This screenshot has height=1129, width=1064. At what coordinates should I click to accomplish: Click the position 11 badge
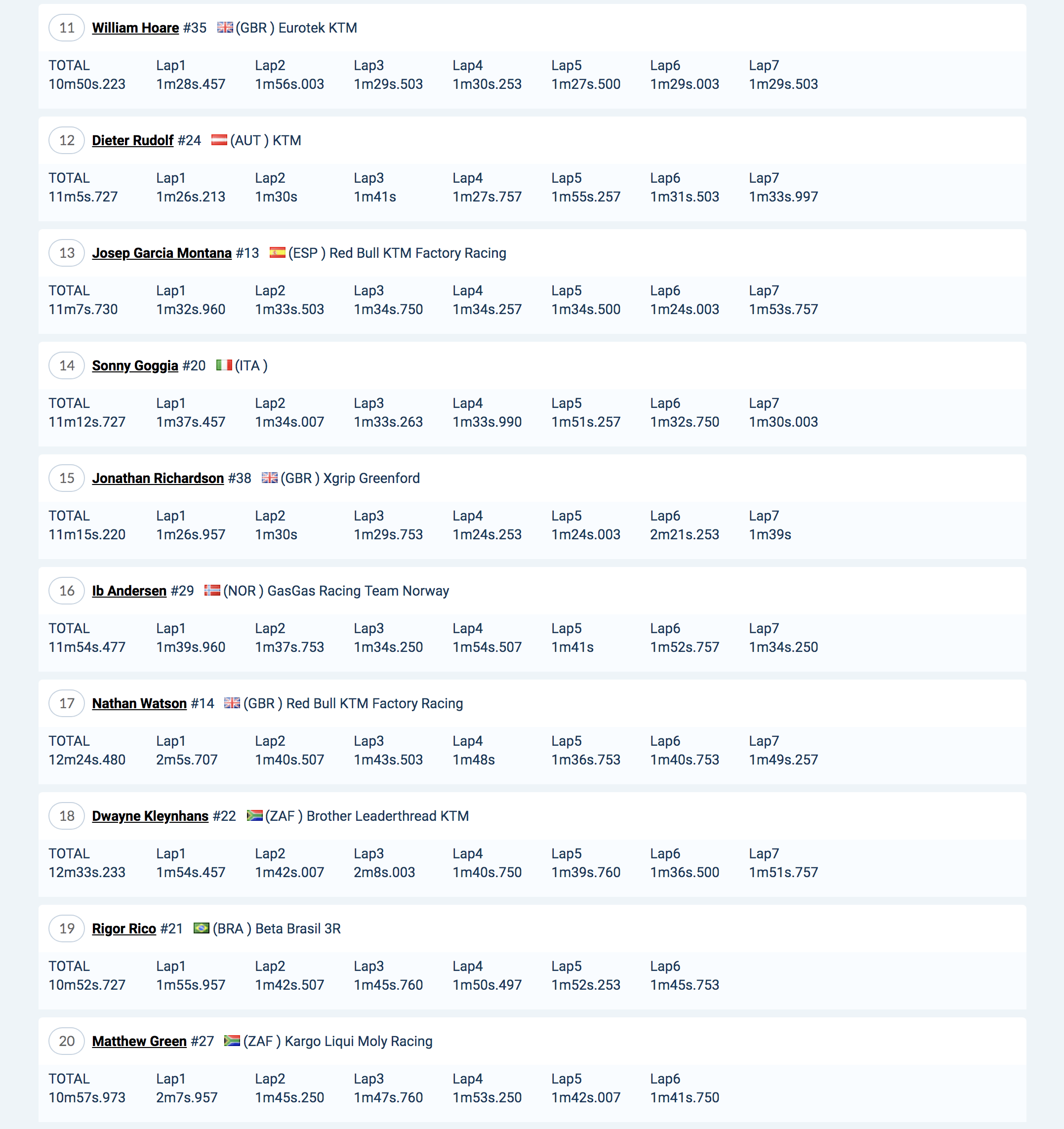tap(67, 28)
